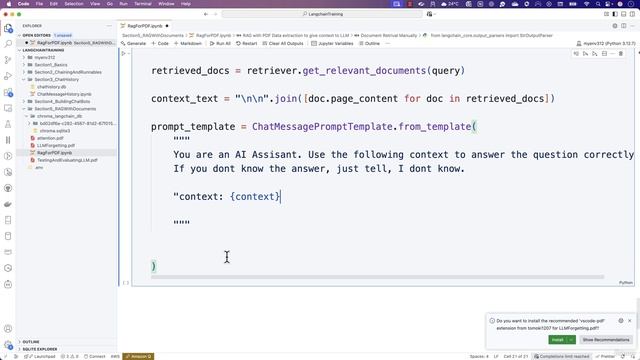
Task: Click the split editor icon at top right
Action: tap(624, 26)
